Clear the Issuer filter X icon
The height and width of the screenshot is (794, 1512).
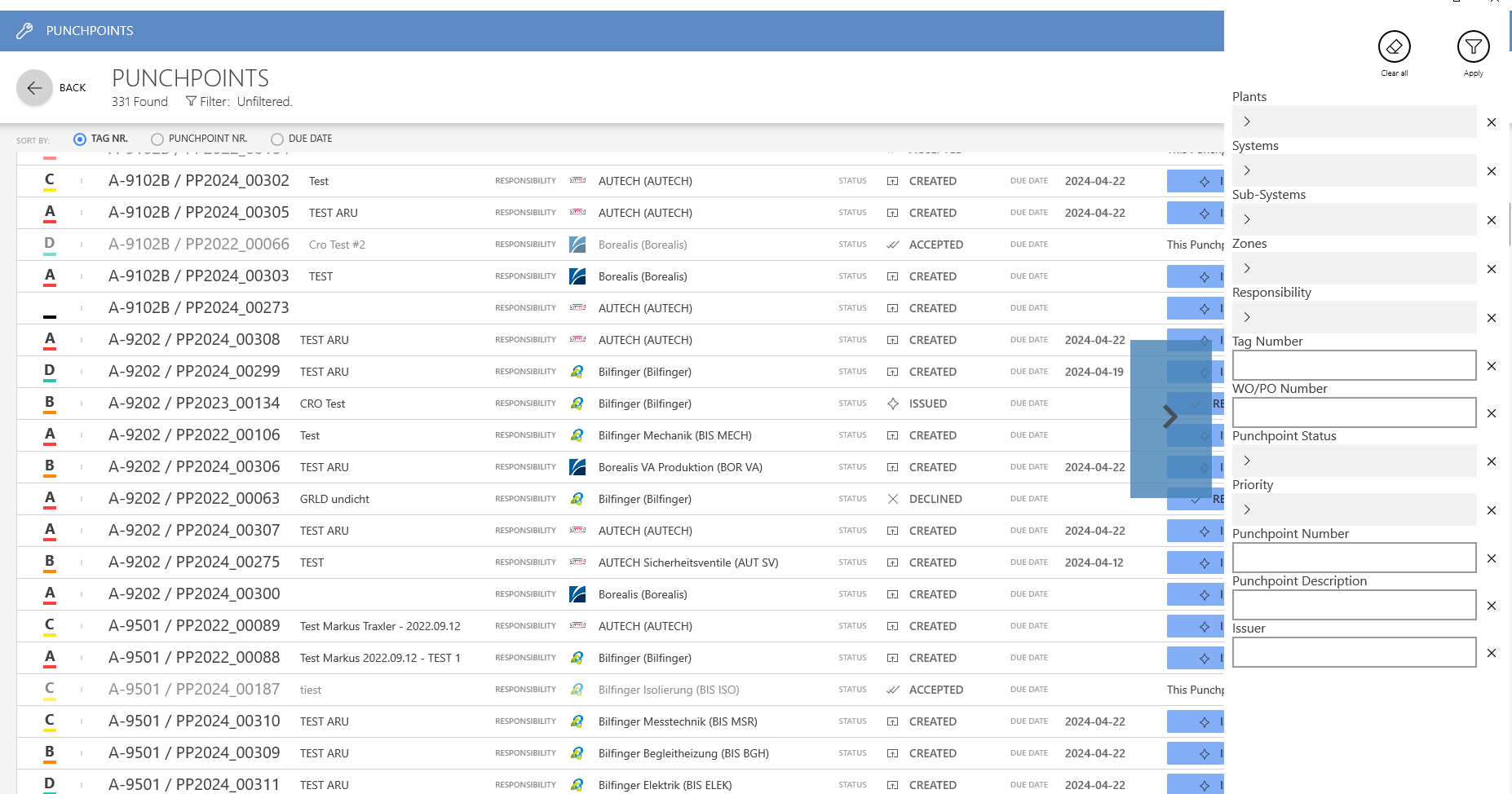coord(1491,653)
